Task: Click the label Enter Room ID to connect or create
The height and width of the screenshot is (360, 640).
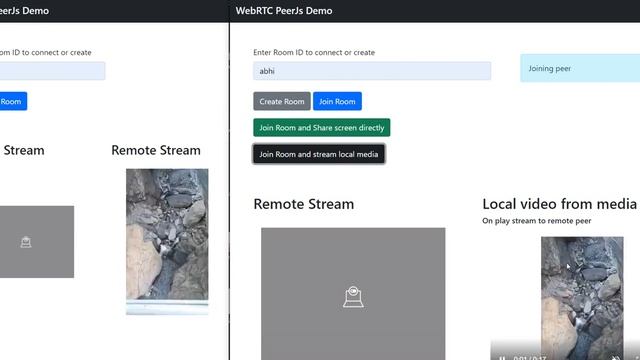Action: pyautogui.click(x=314, y=52)
